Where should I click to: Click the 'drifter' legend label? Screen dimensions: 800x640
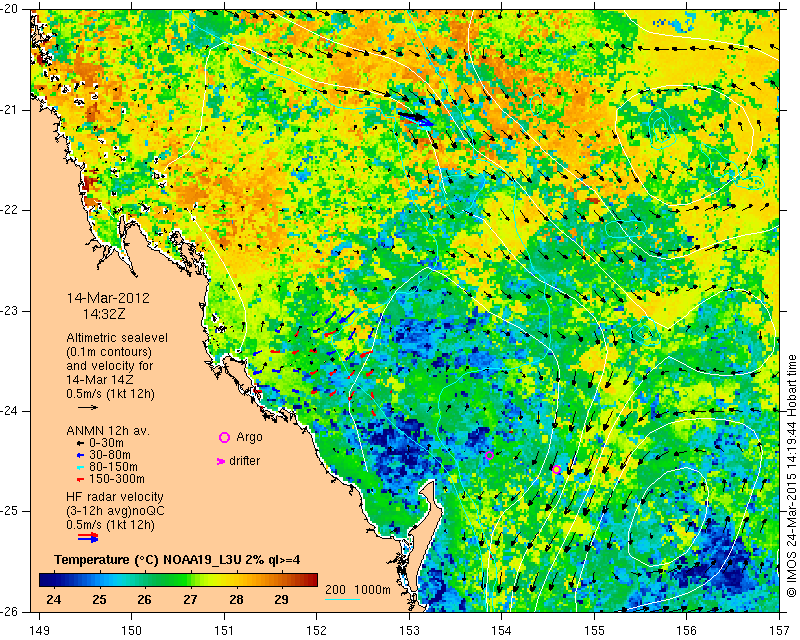244,461
